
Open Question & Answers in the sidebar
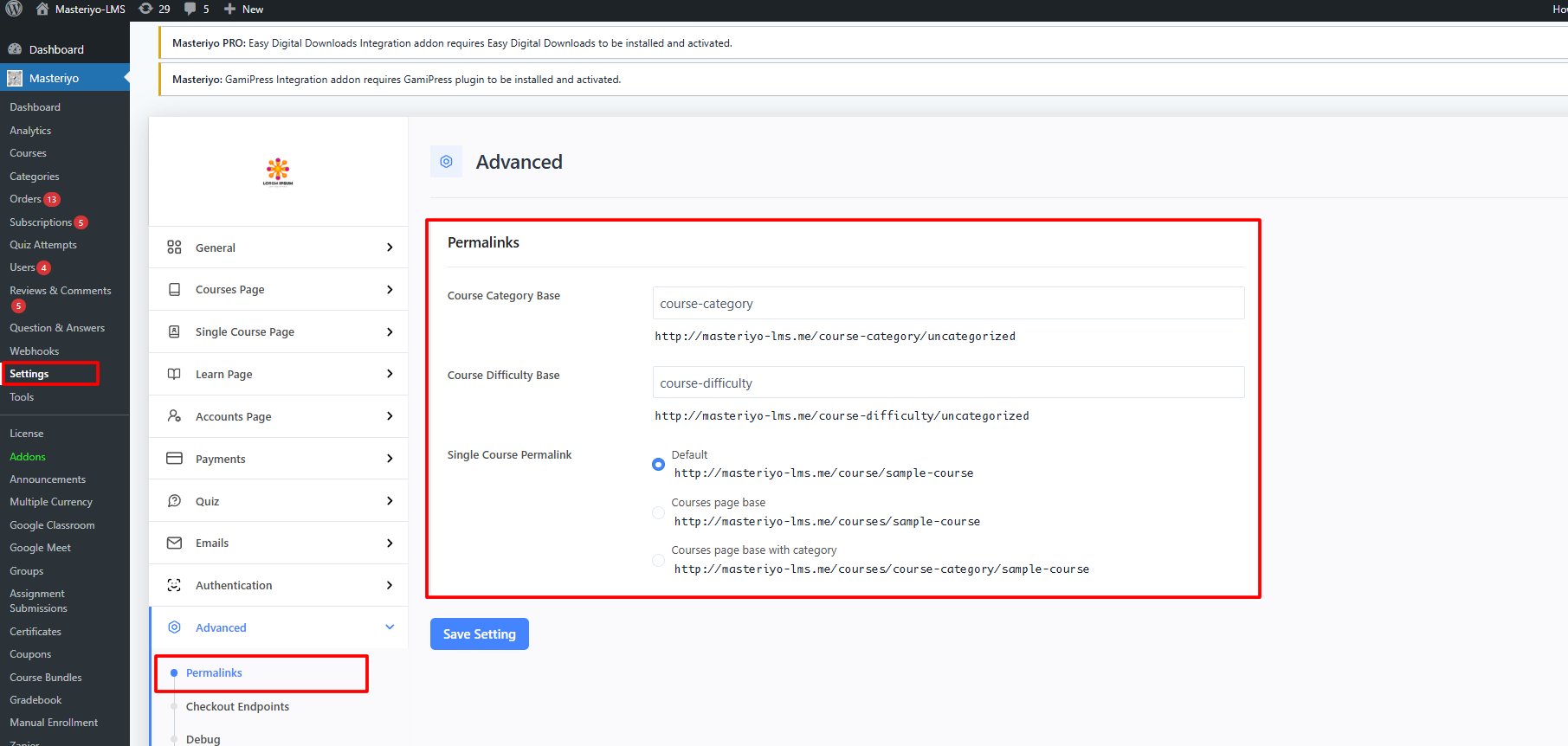(x=57, y=328)
